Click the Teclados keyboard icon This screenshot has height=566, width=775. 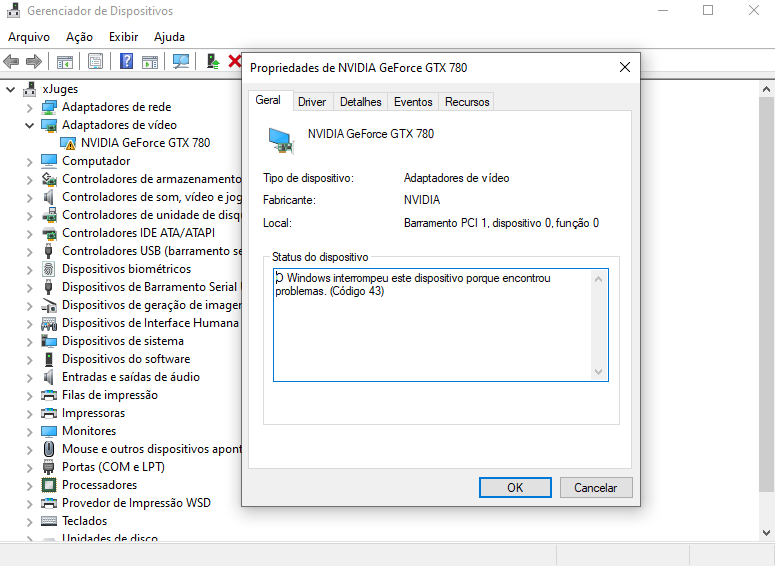pyautogui.click(x=49, y=521)
